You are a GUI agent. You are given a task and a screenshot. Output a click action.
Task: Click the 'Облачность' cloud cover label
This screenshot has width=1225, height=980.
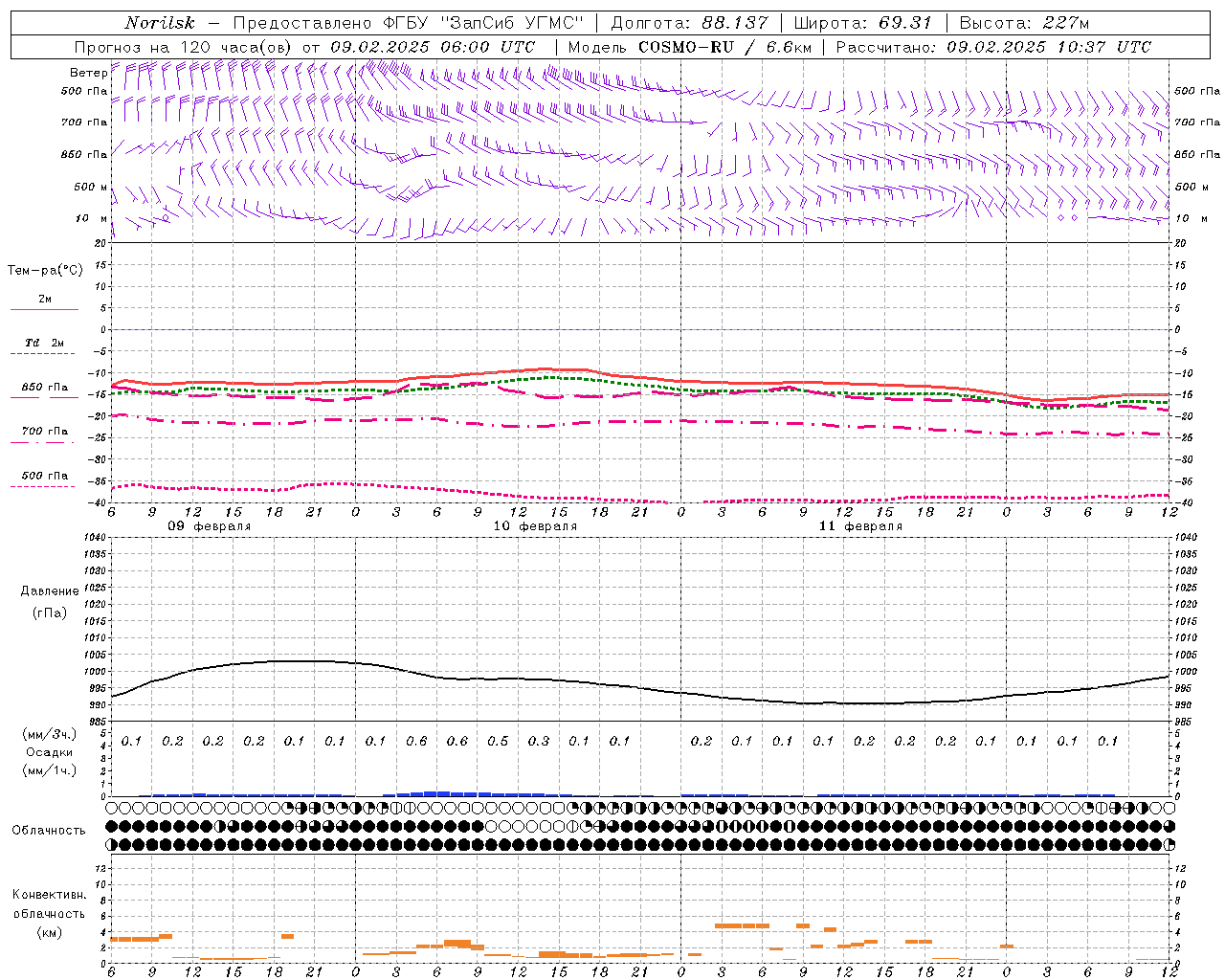49,831
